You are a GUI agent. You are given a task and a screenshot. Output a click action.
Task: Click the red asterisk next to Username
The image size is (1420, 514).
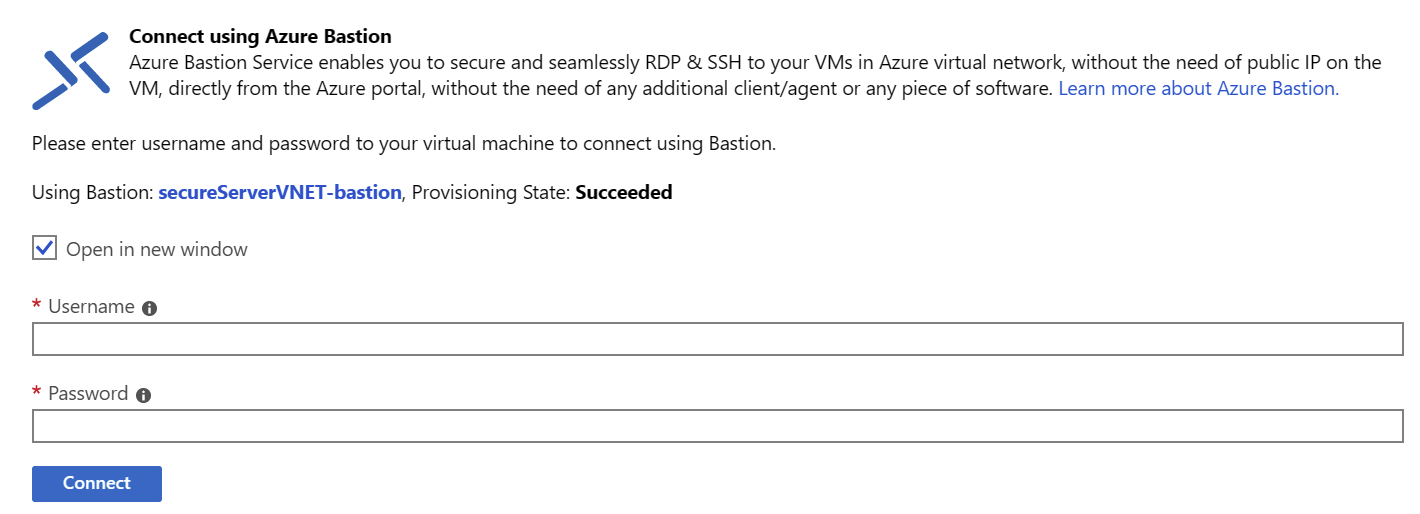point(37,305)
